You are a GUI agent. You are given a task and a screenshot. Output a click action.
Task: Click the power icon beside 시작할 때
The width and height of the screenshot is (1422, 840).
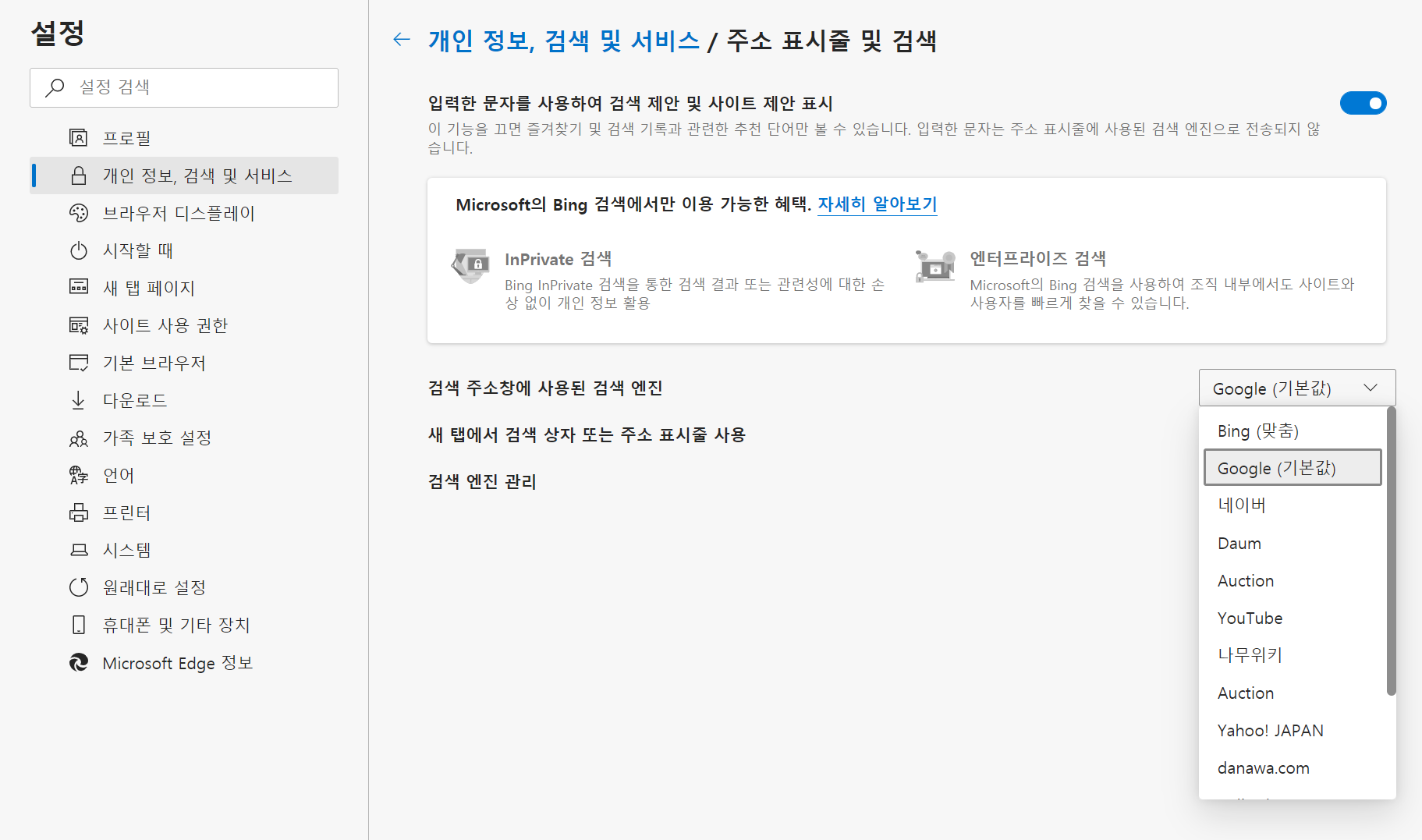(x=79, y=250)
